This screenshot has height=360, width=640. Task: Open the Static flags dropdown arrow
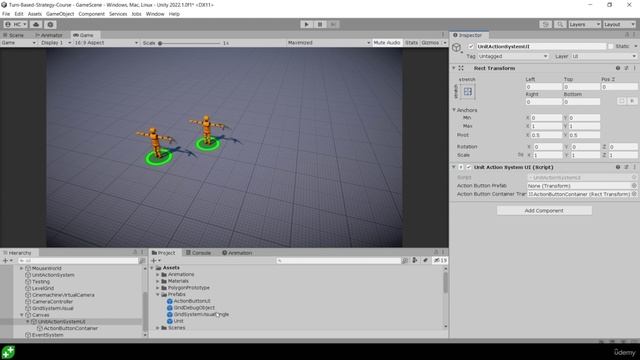[x=636, y=47]
